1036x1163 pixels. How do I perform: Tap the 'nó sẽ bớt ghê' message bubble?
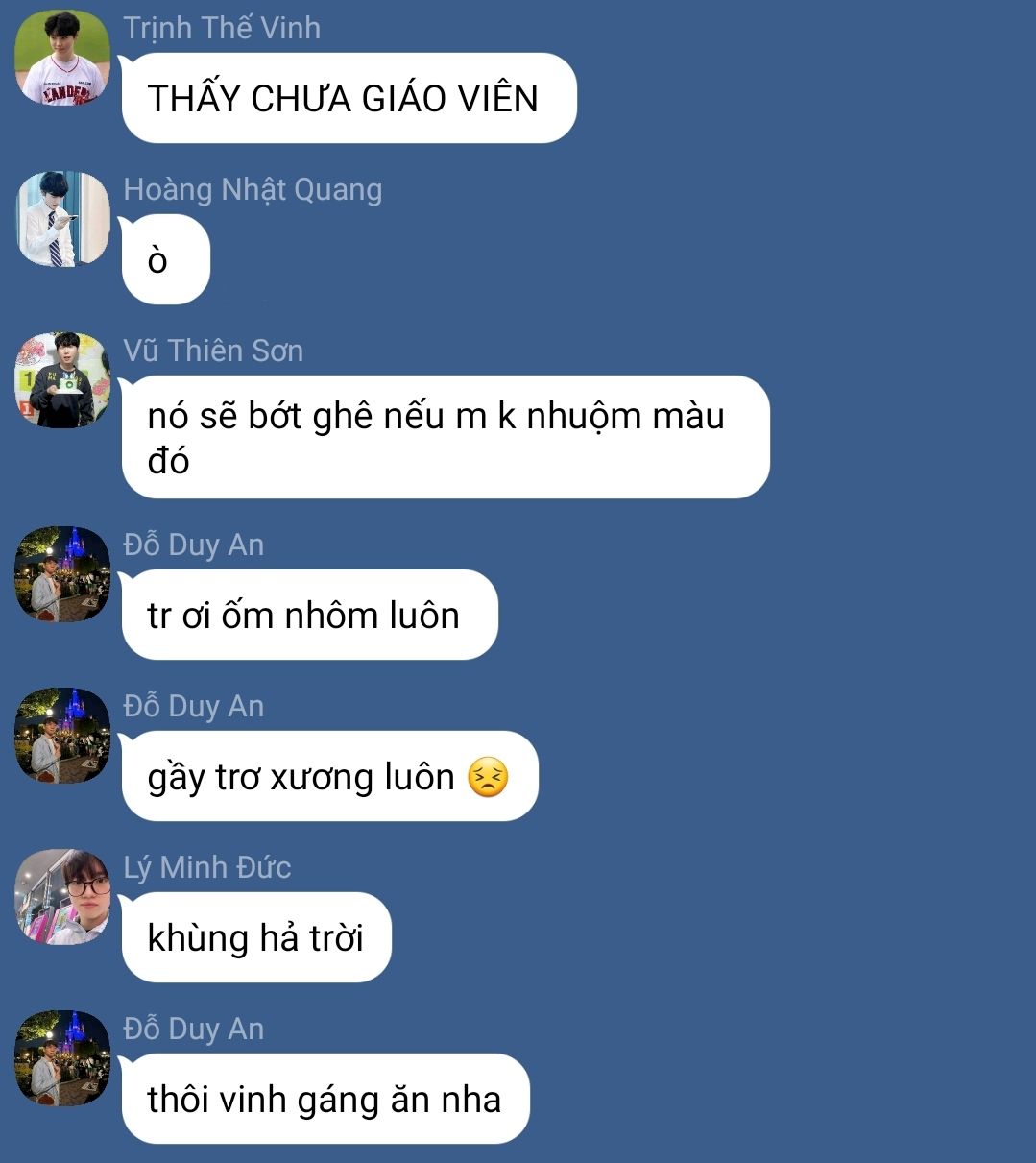point(446,437)
